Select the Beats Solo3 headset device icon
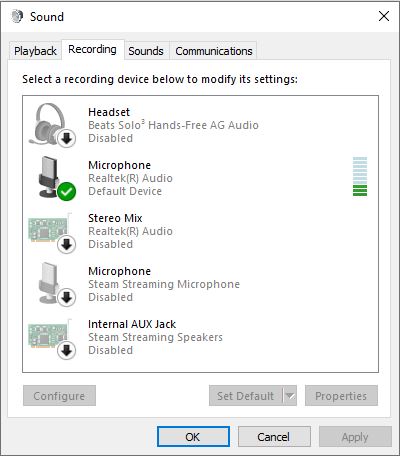This screenshot has width=400, height=456. [x=52, y=125]
